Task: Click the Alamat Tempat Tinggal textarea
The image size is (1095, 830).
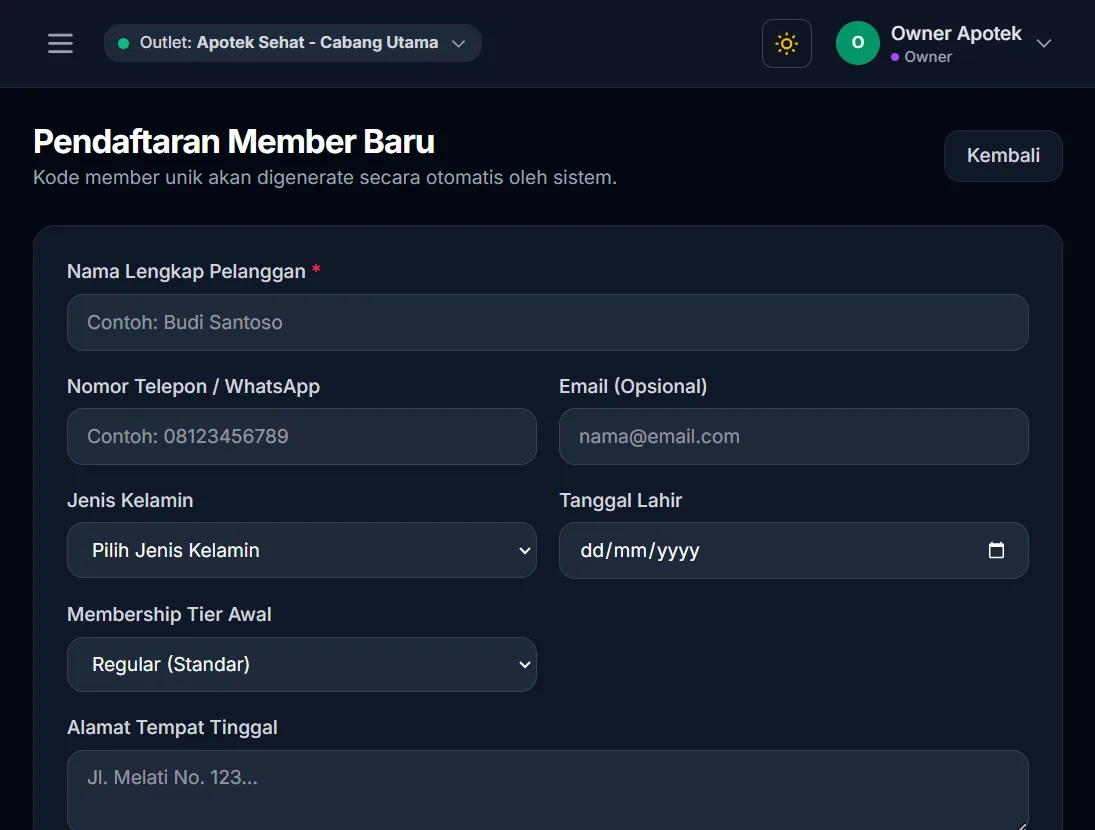Action: [548, 790]
